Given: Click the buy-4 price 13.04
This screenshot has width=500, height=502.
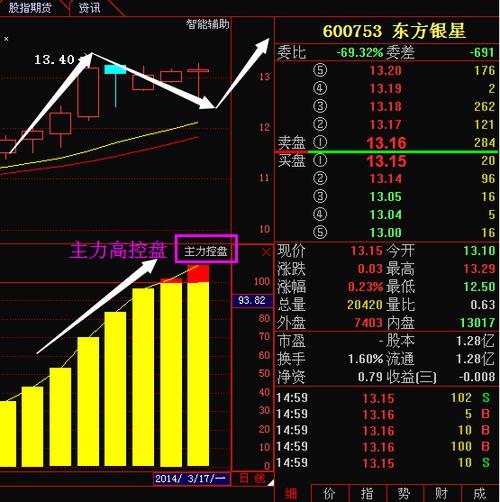Looking at the screenshot, I should pos(385,215).
